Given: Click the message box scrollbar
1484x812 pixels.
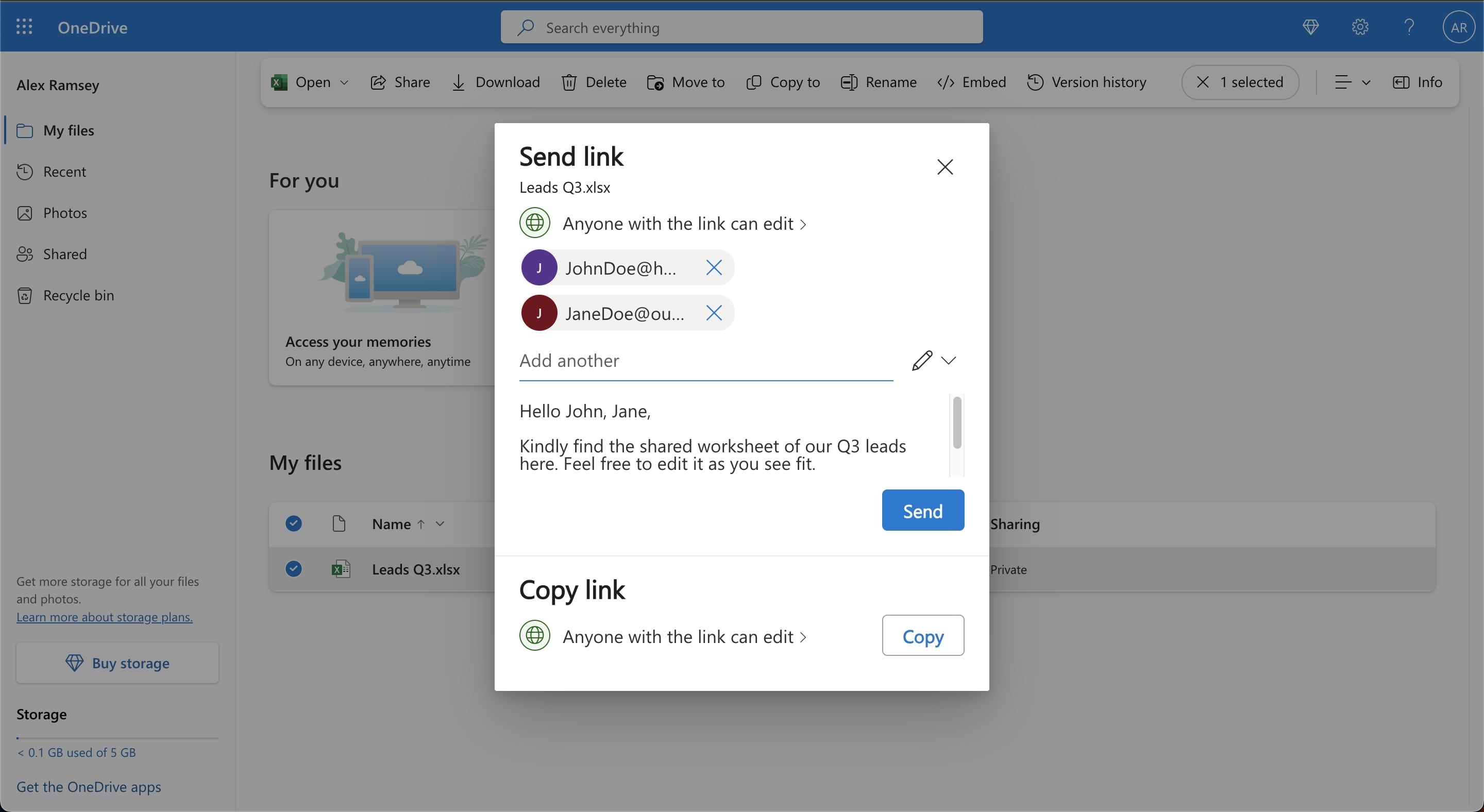Looking at the screenshot, I should 957,424.
